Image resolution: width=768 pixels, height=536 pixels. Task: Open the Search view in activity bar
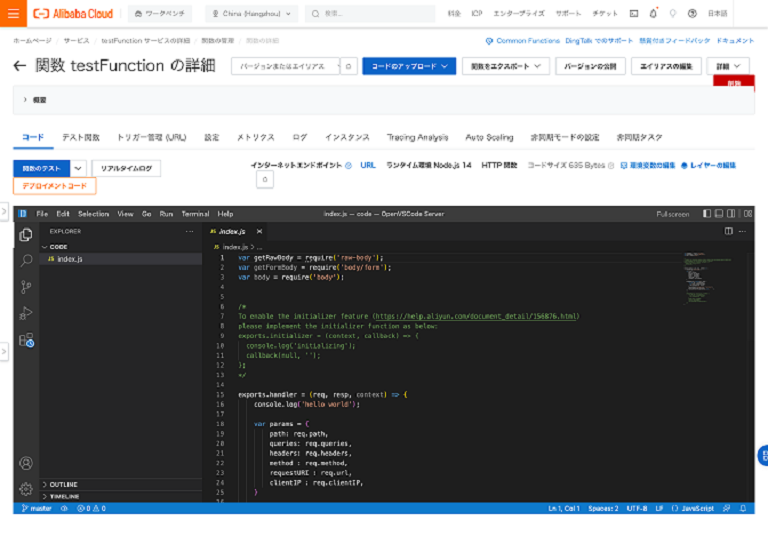click(x=26, y=261)
